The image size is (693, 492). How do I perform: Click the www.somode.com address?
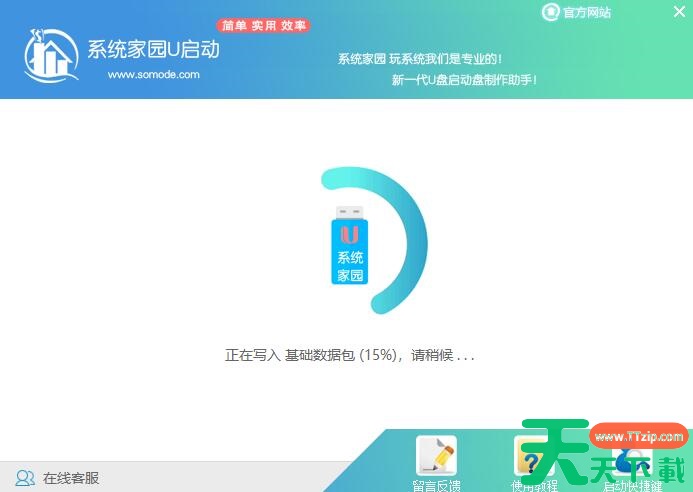pyautogui.click(x=153, y=75)
